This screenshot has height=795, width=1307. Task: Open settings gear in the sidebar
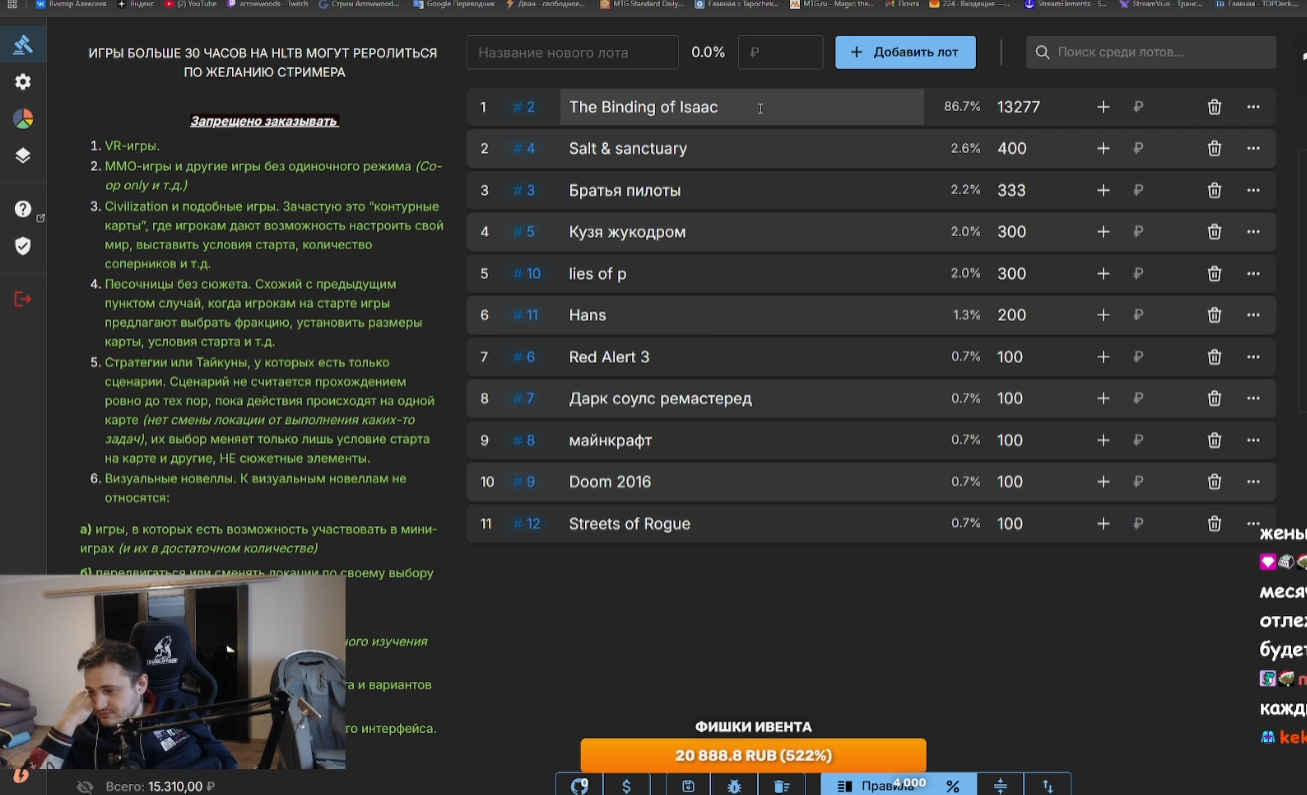click(23, 82)
